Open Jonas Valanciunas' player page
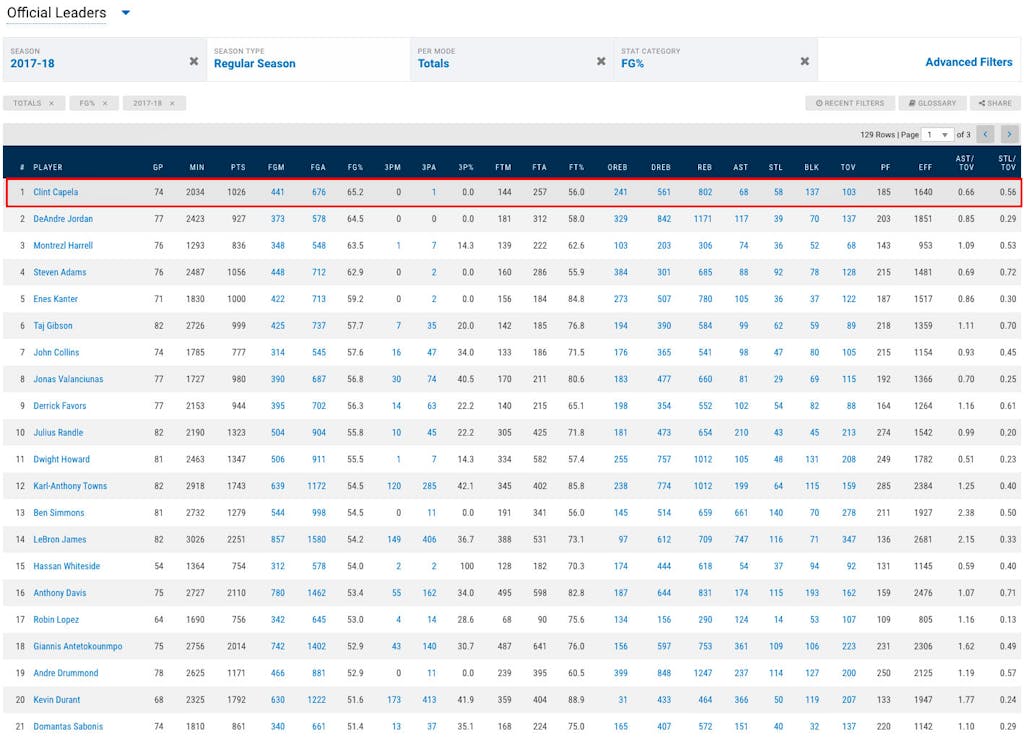This screenshot has width=1024, height=739. coord(68,379)
